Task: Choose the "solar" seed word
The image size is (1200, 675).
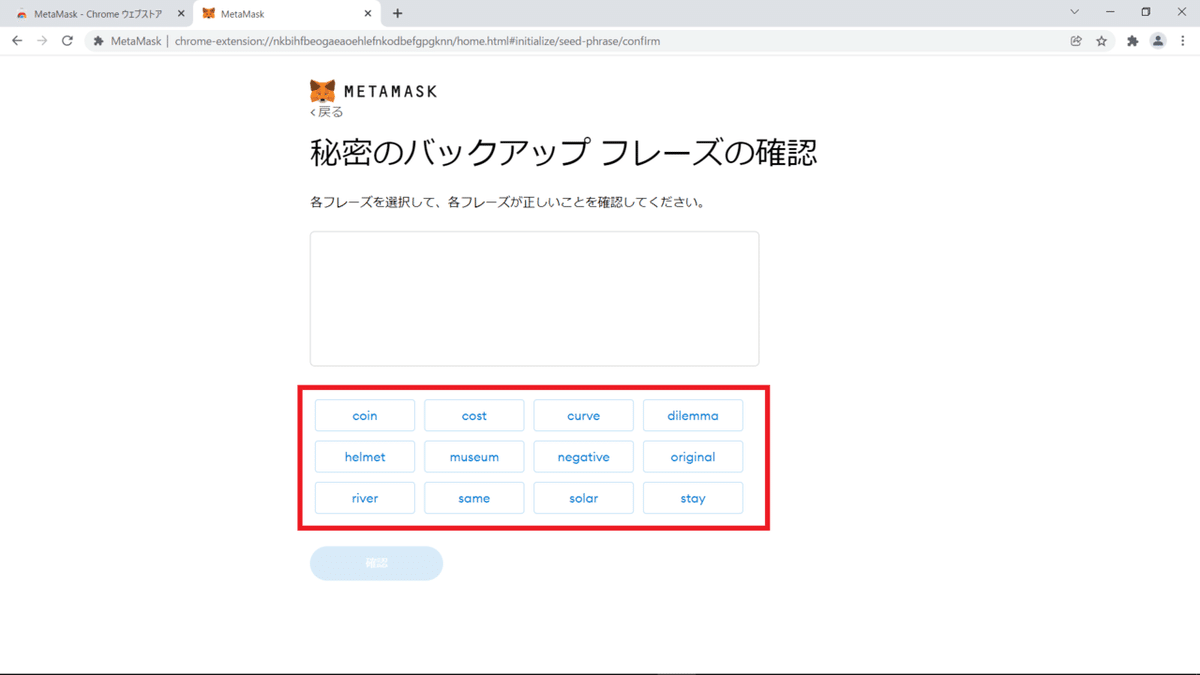Action: 583,498
